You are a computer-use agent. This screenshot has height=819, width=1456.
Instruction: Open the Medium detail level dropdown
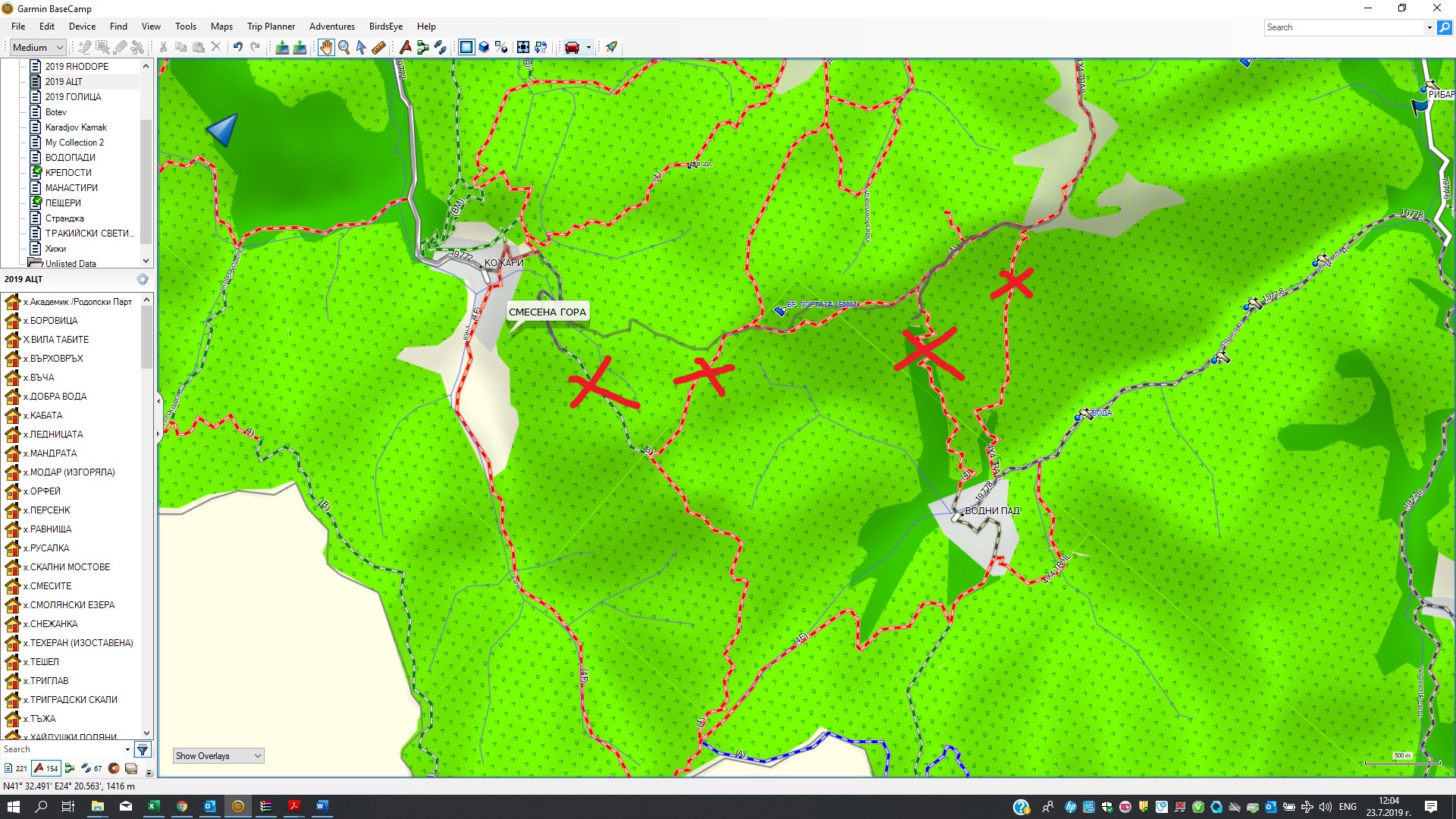tap(38, 47)
